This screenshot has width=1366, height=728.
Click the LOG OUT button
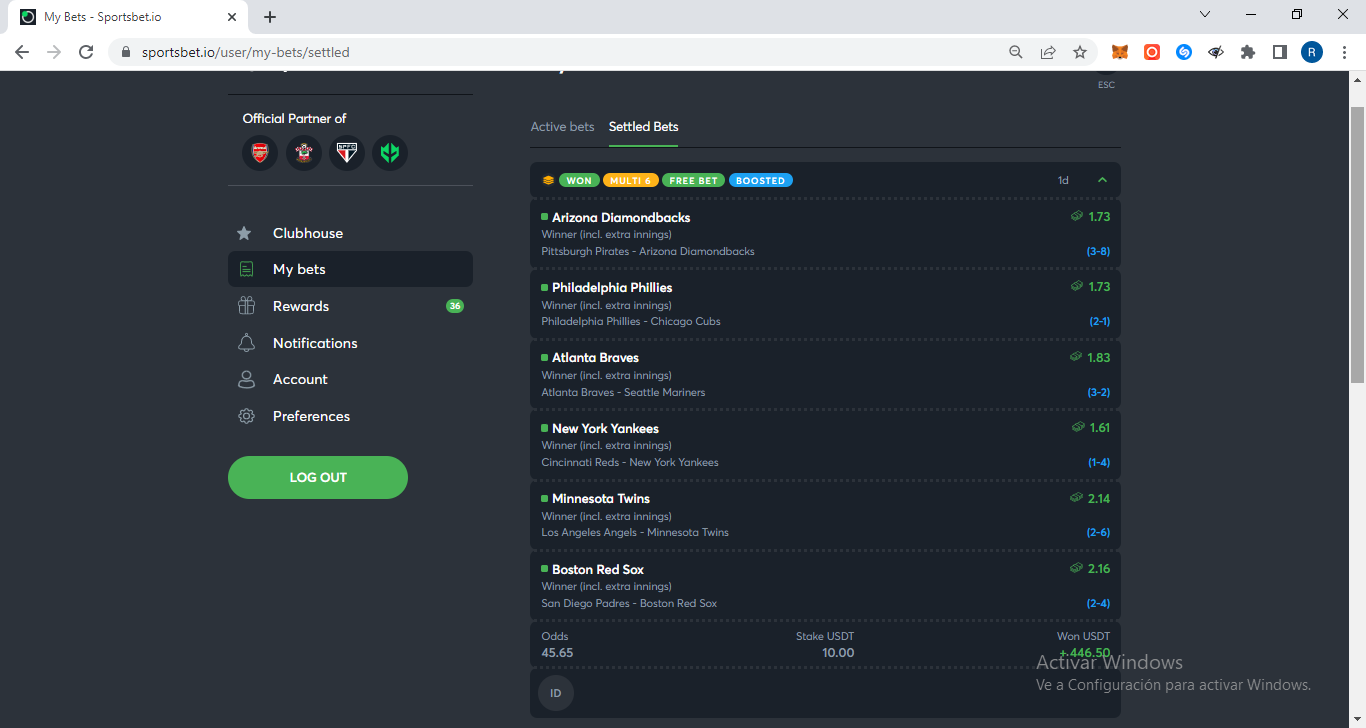pos(318,477)
